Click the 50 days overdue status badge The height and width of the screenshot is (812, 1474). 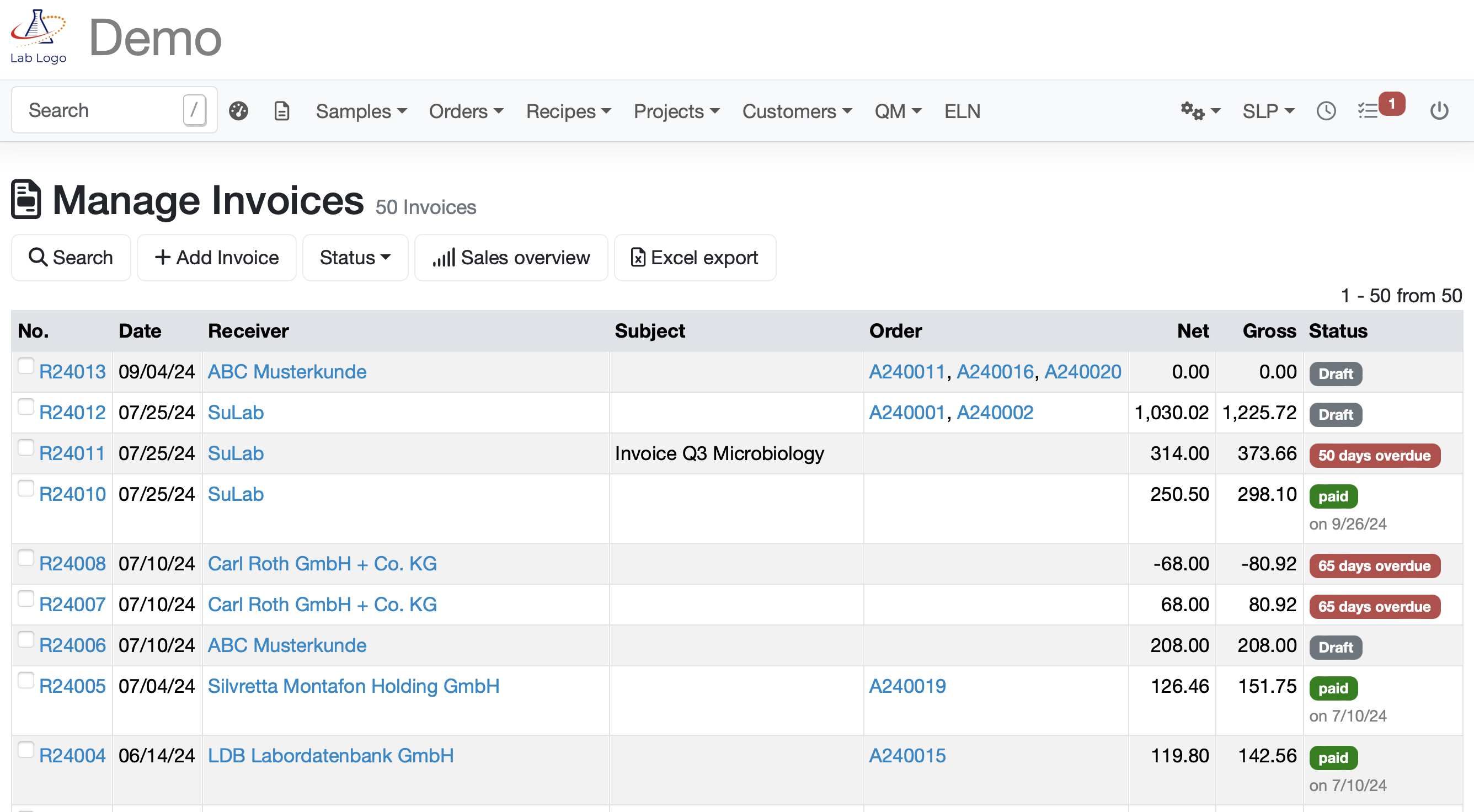point(1374,456)
